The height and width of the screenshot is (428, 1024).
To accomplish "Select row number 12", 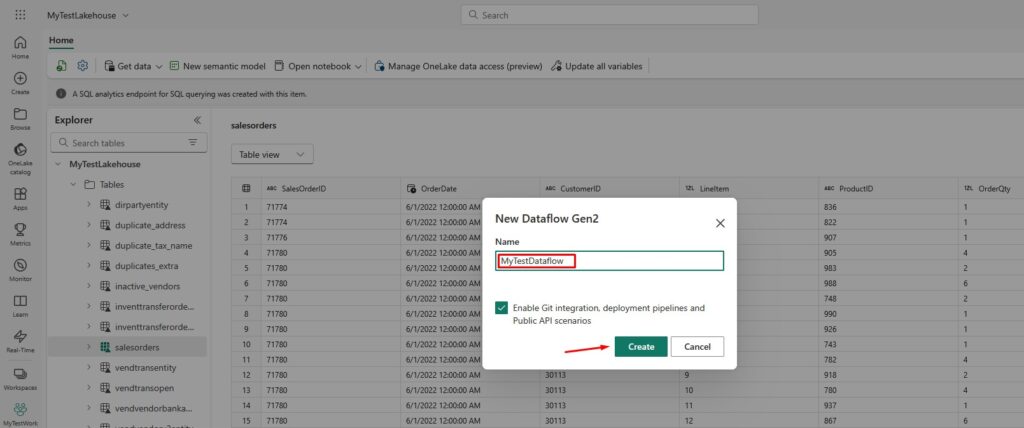I will click(x=246, y=374).
